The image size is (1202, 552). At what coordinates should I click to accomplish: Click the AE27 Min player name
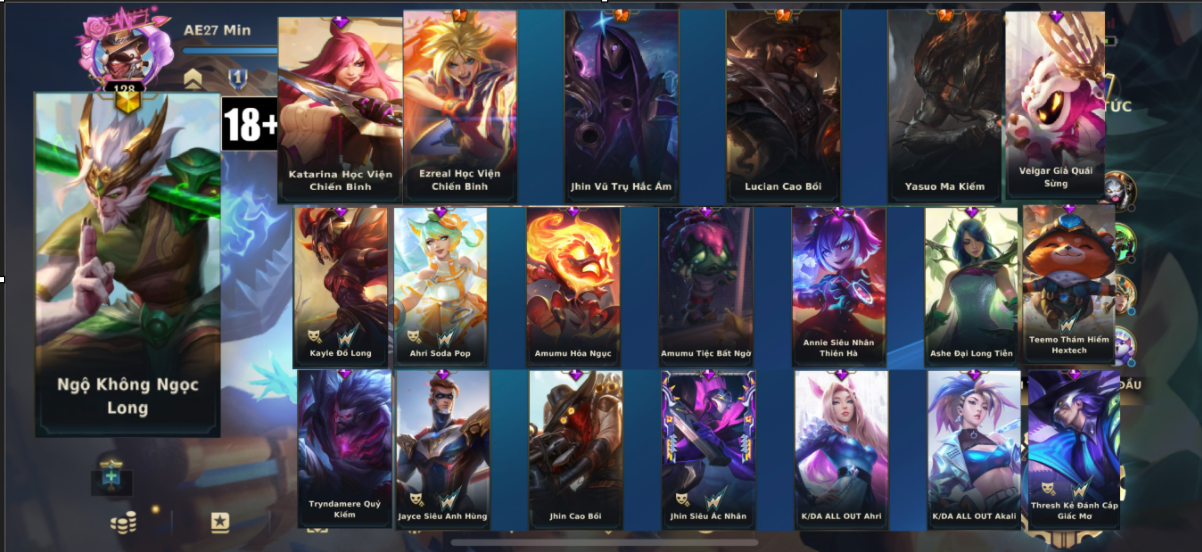[x=217, y=30]
